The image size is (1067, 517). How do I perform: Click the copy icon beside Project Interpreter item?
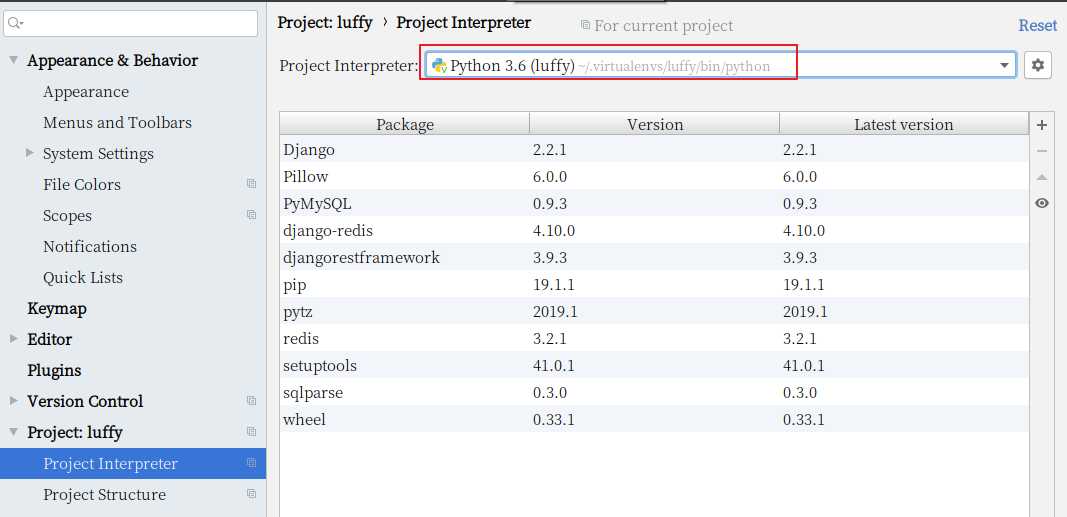pyautogui.click(x=252, y=463)
